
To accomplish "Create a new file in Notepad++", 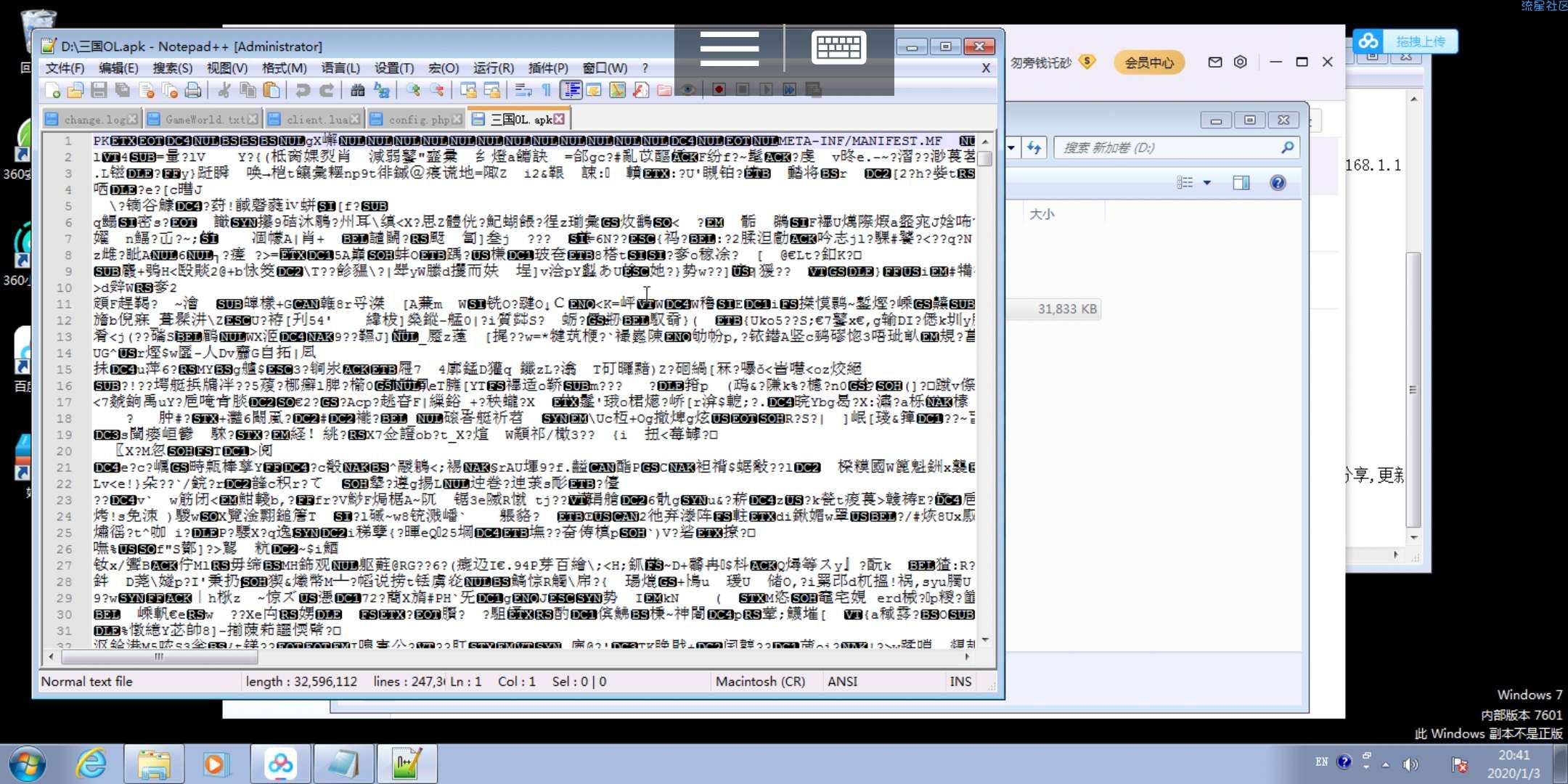I will coord(52,90).
